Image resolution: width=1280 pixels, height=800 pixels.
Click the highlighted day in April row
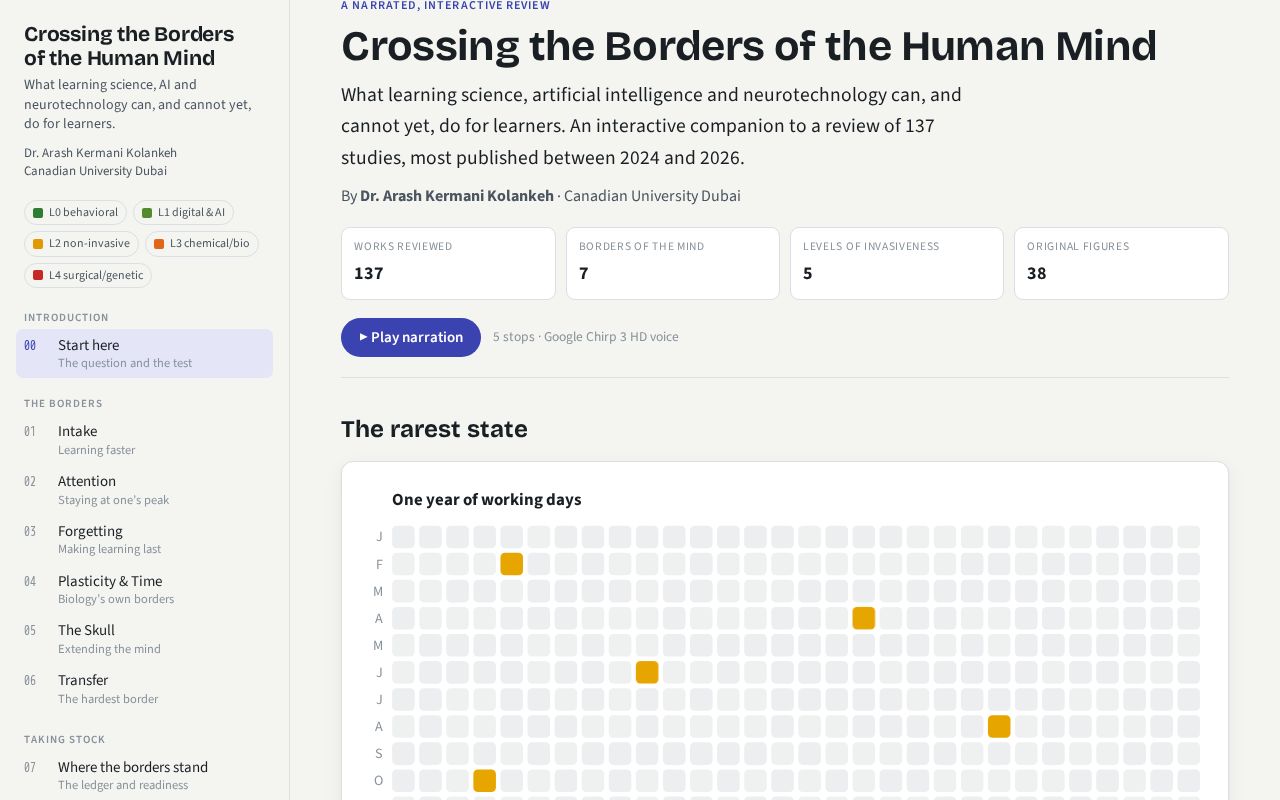click(x=864, y=618)
